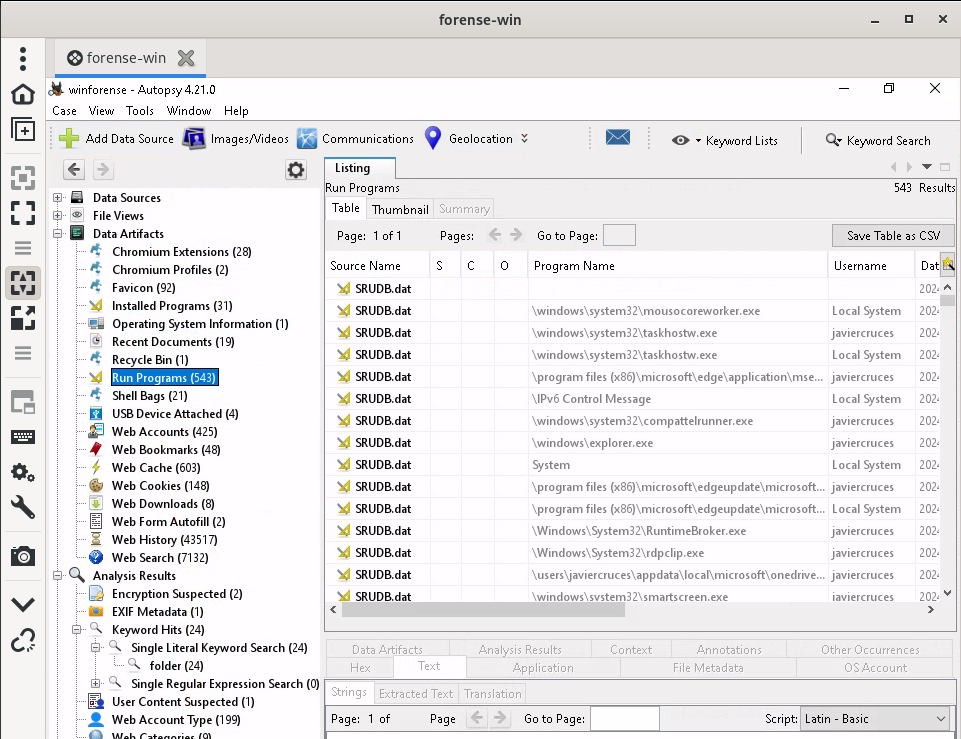Screen dimensions: 961x739
Task: Open Geolocation map pin icon
Action: pyautogui.click(x=433, y=138)
